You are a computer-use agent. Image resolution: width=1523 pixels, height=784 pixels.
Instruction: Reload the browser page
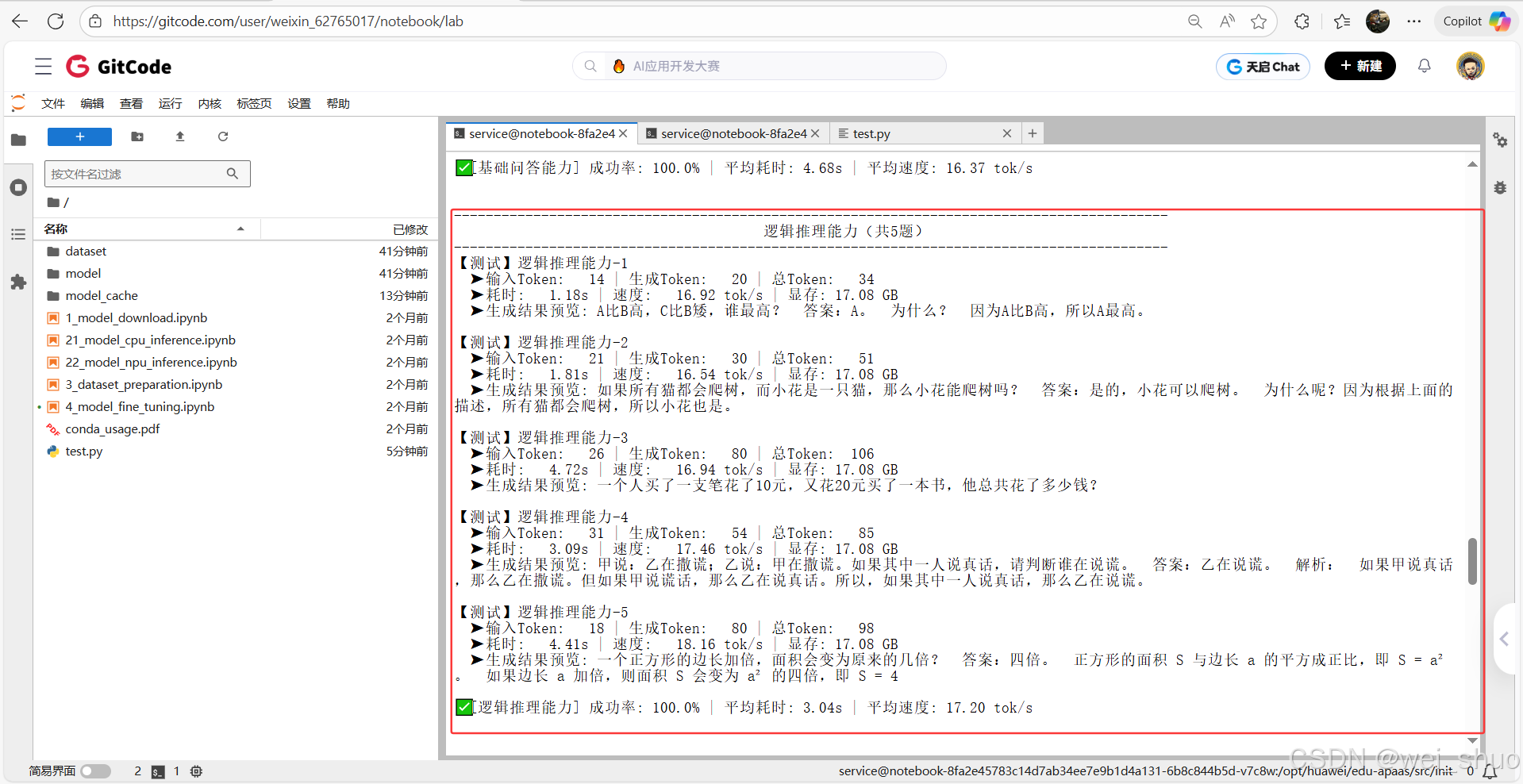[56, 21]
